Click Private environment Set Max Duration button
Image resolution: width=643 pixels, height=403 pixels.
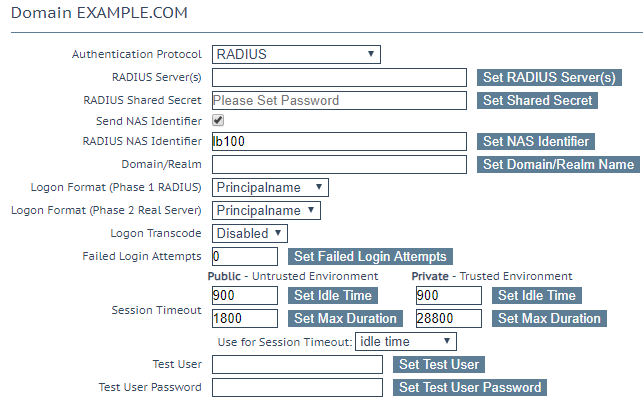click(x=549, y=319)
